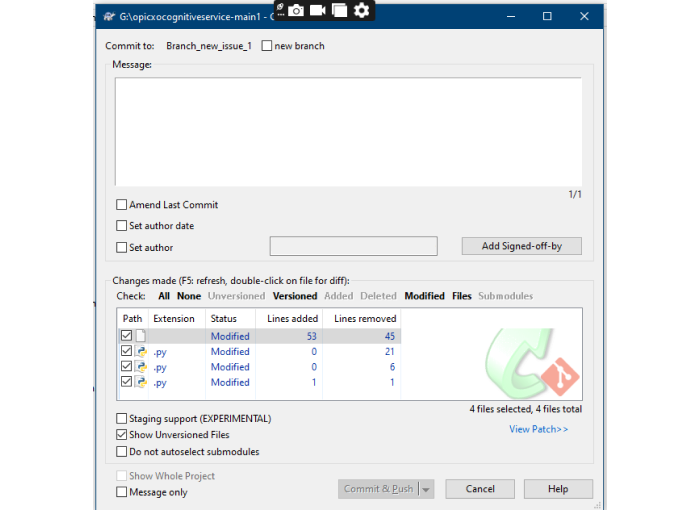Uncheck the file with 53 lines added
Viewport: 700px width, 510px height.
click(126, 335)
